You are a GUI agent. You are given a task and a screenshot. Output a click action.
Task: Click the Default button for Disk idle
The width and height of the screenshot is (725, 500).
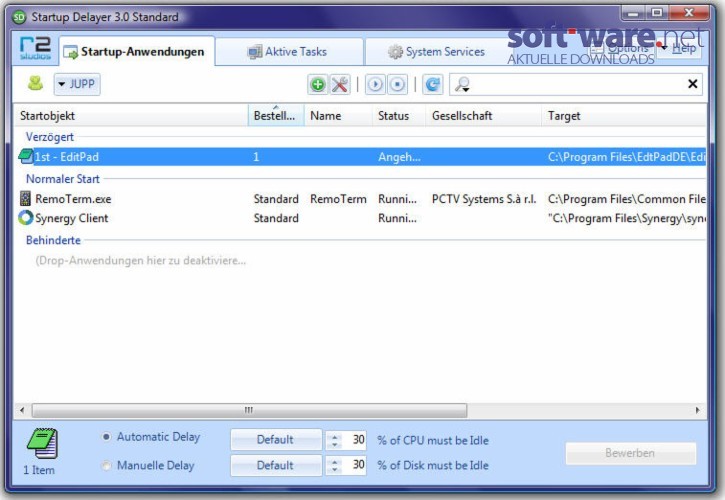click(276, 465)
